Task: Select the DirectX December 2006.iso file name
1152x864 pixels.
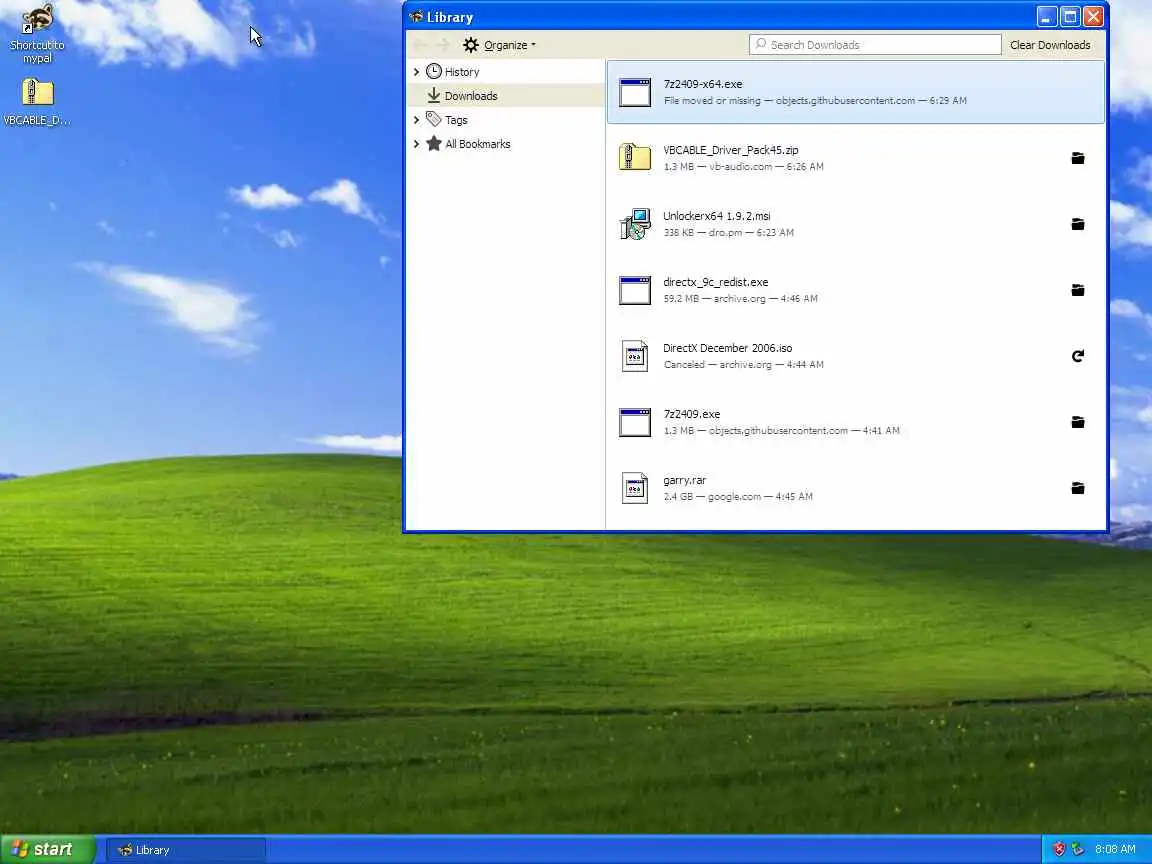Action: coord(727,348)
